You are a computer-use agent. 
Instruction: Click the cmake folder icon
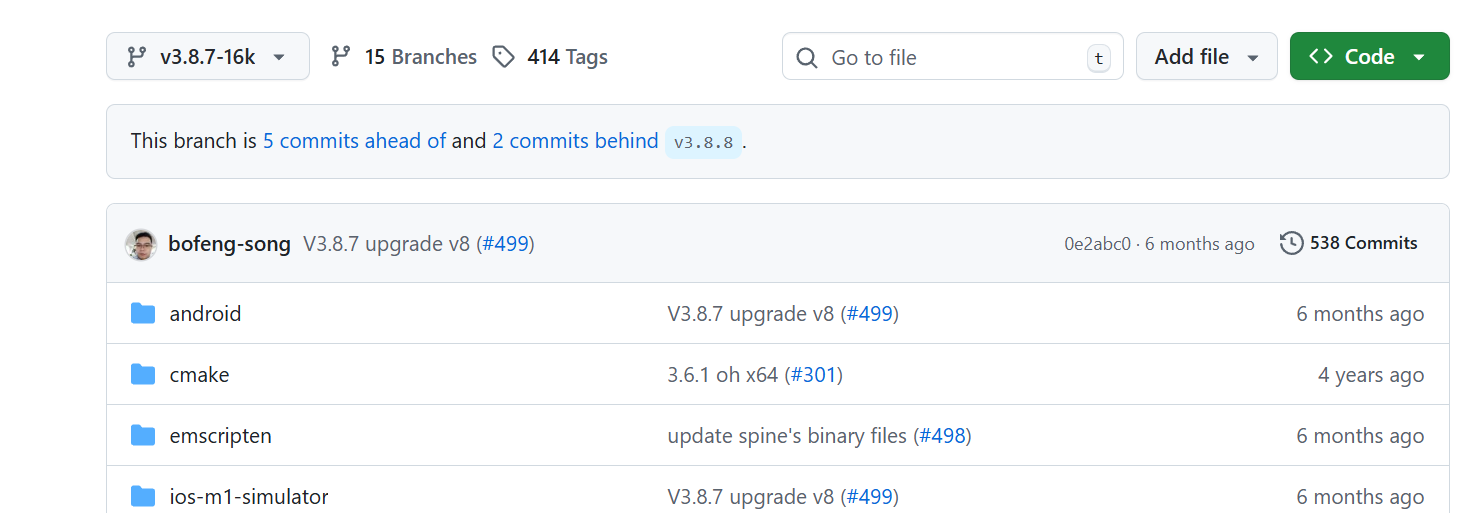pos(143,375)
